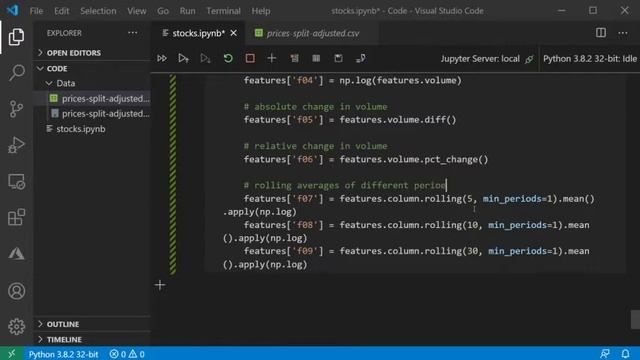The image size is (640, 360).
Task: Close the stocks.ipynb tab
Action: click(233, 33)
